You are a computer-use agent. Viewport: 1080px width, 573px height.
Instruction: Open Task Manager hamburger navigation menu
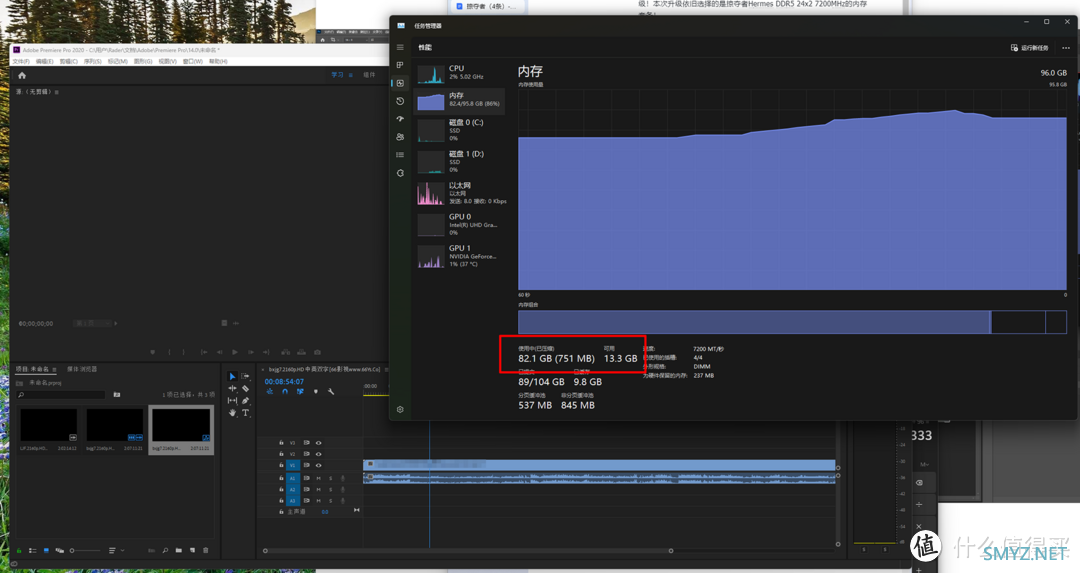coord(400,48)
